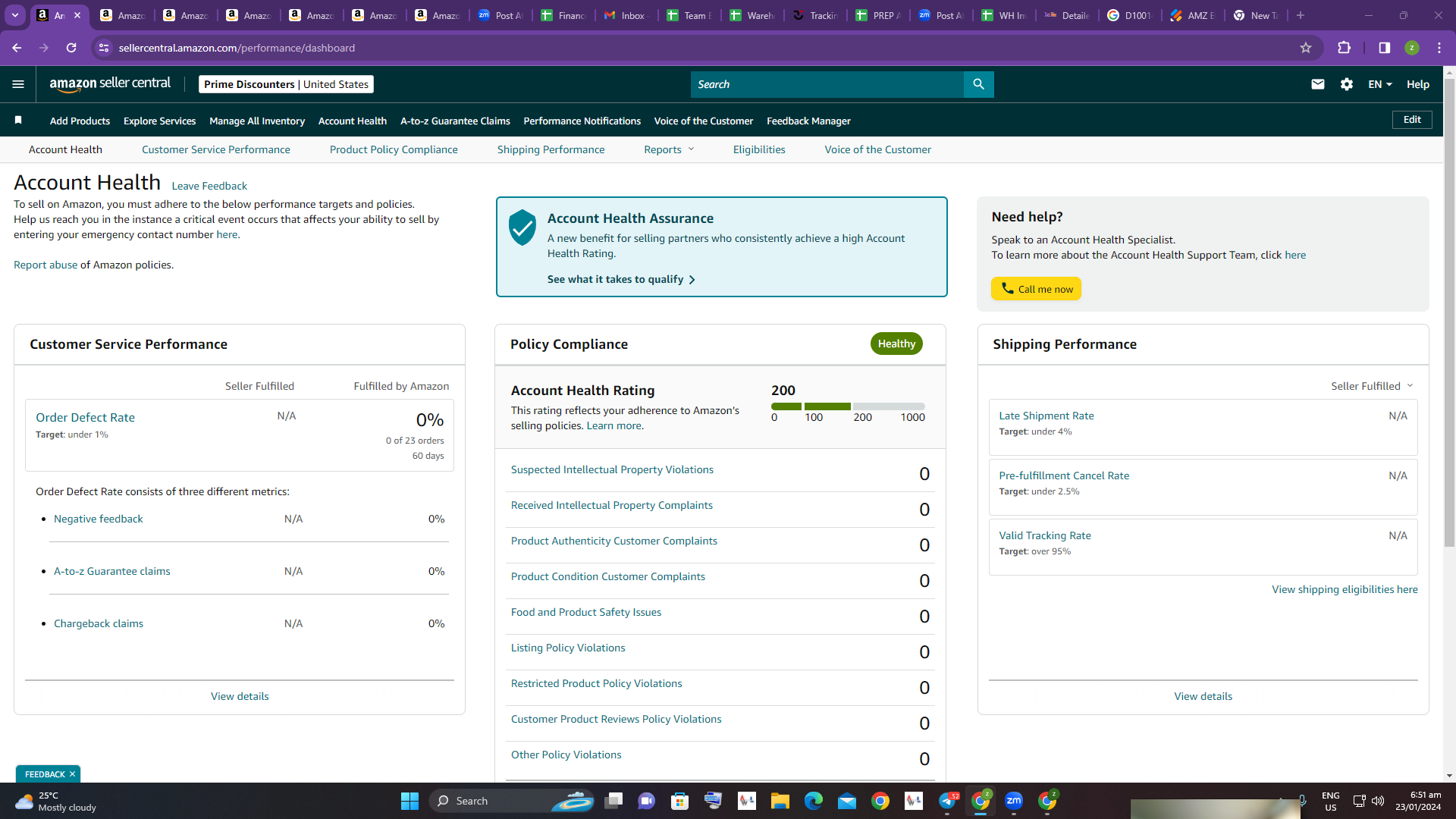Click the Prime Discounters account switcher

point(286,84)
